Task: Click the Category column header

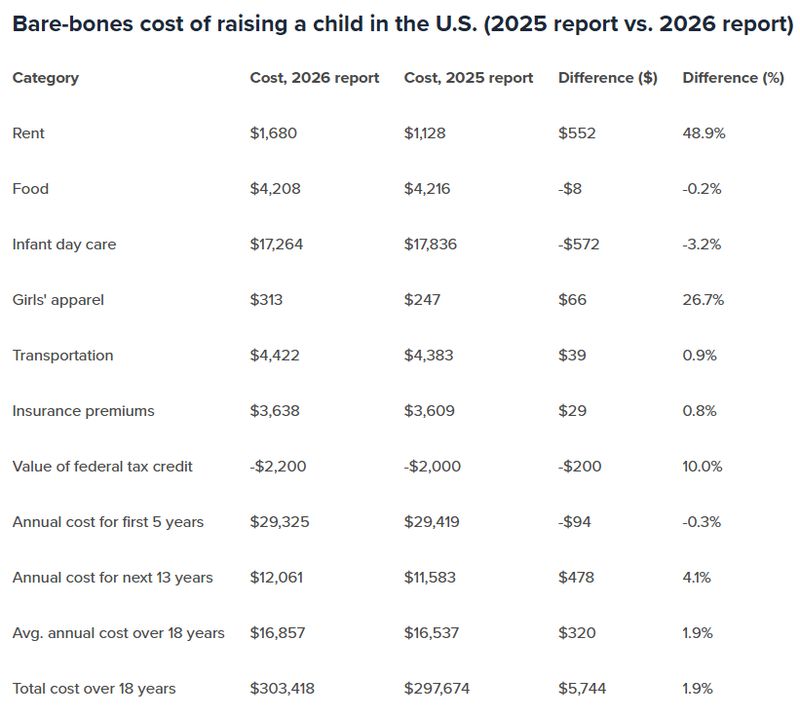Action: [45, 78]
